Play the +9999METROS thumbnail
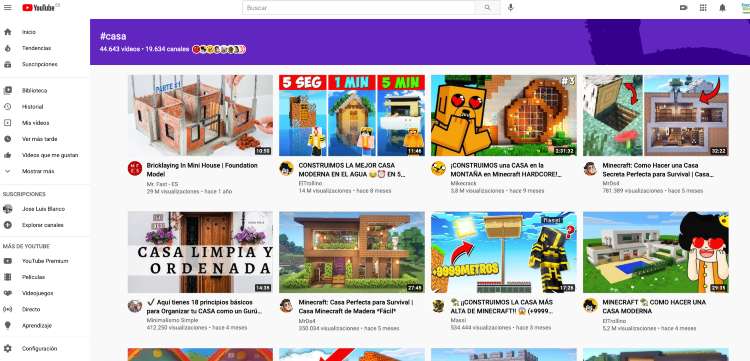The width and height of the screenshot is (750, 361). pyautogui.click(x=504, y=252)
